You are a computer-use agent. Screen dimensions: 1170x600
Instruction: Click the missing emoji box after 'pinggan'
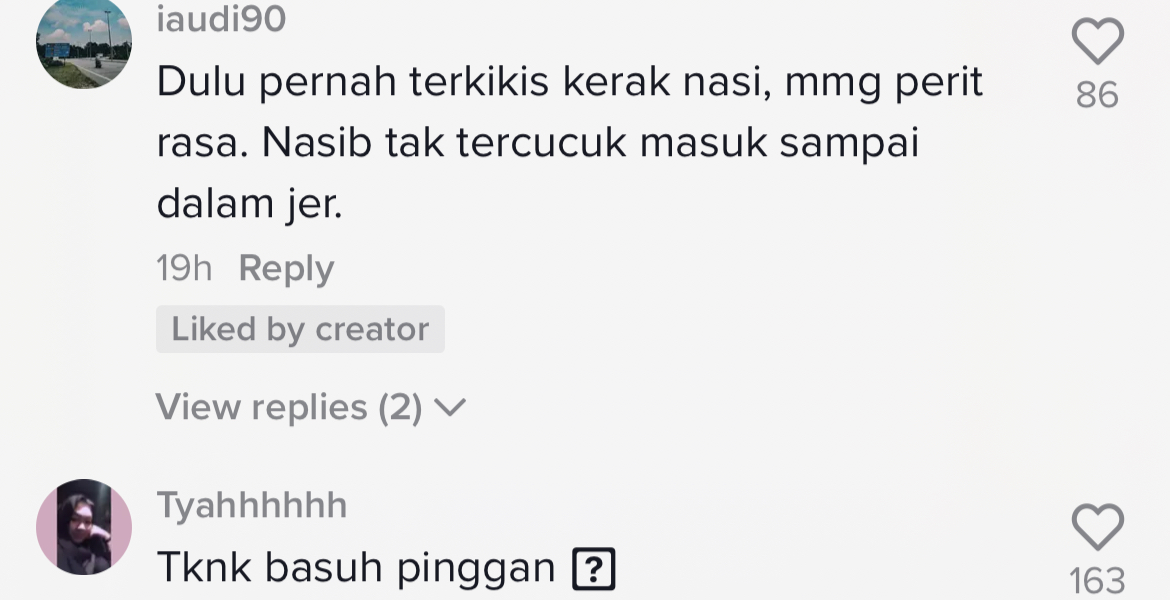click(x=593, y=570)
